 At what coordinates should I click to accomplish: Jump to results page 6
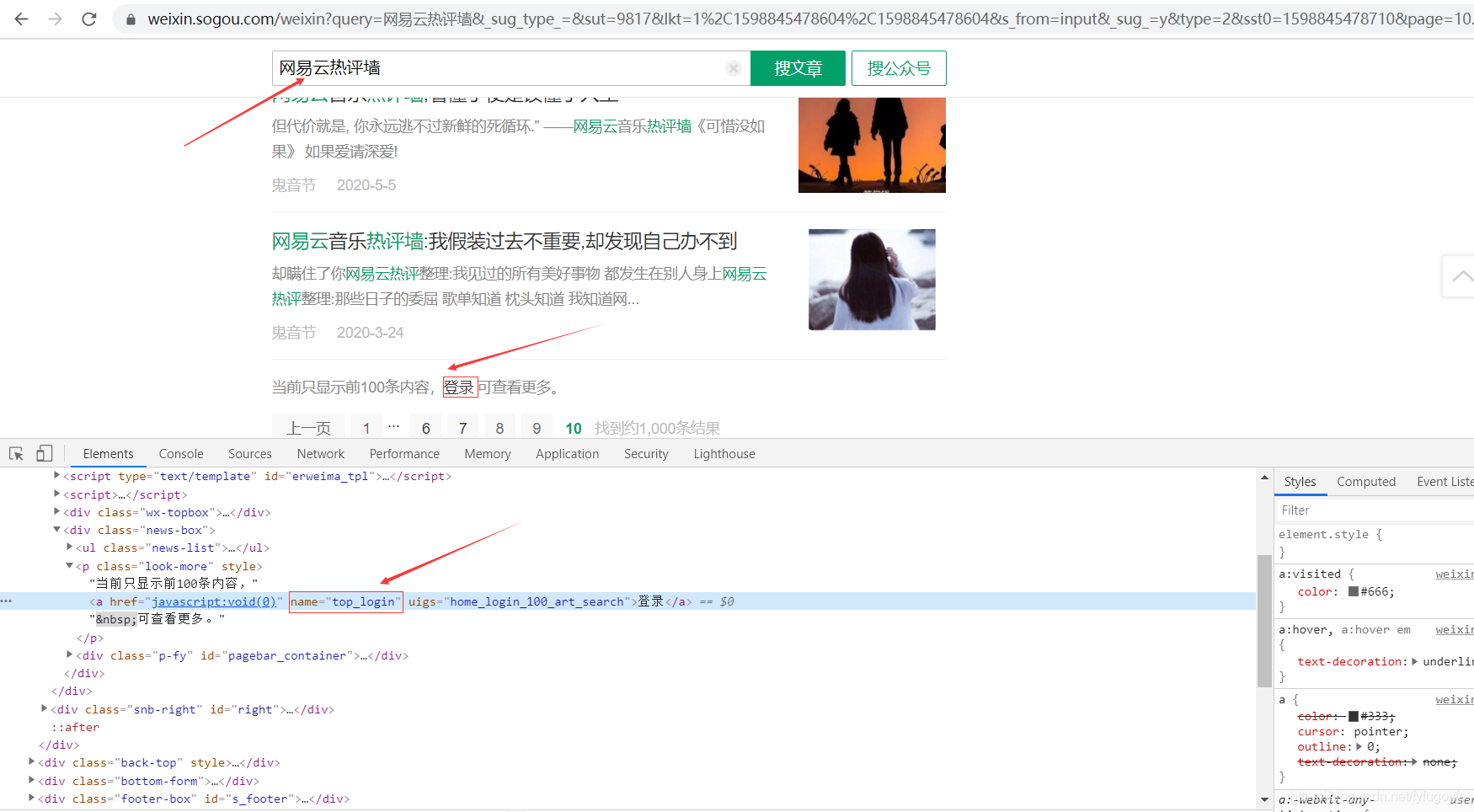point(426,428)
